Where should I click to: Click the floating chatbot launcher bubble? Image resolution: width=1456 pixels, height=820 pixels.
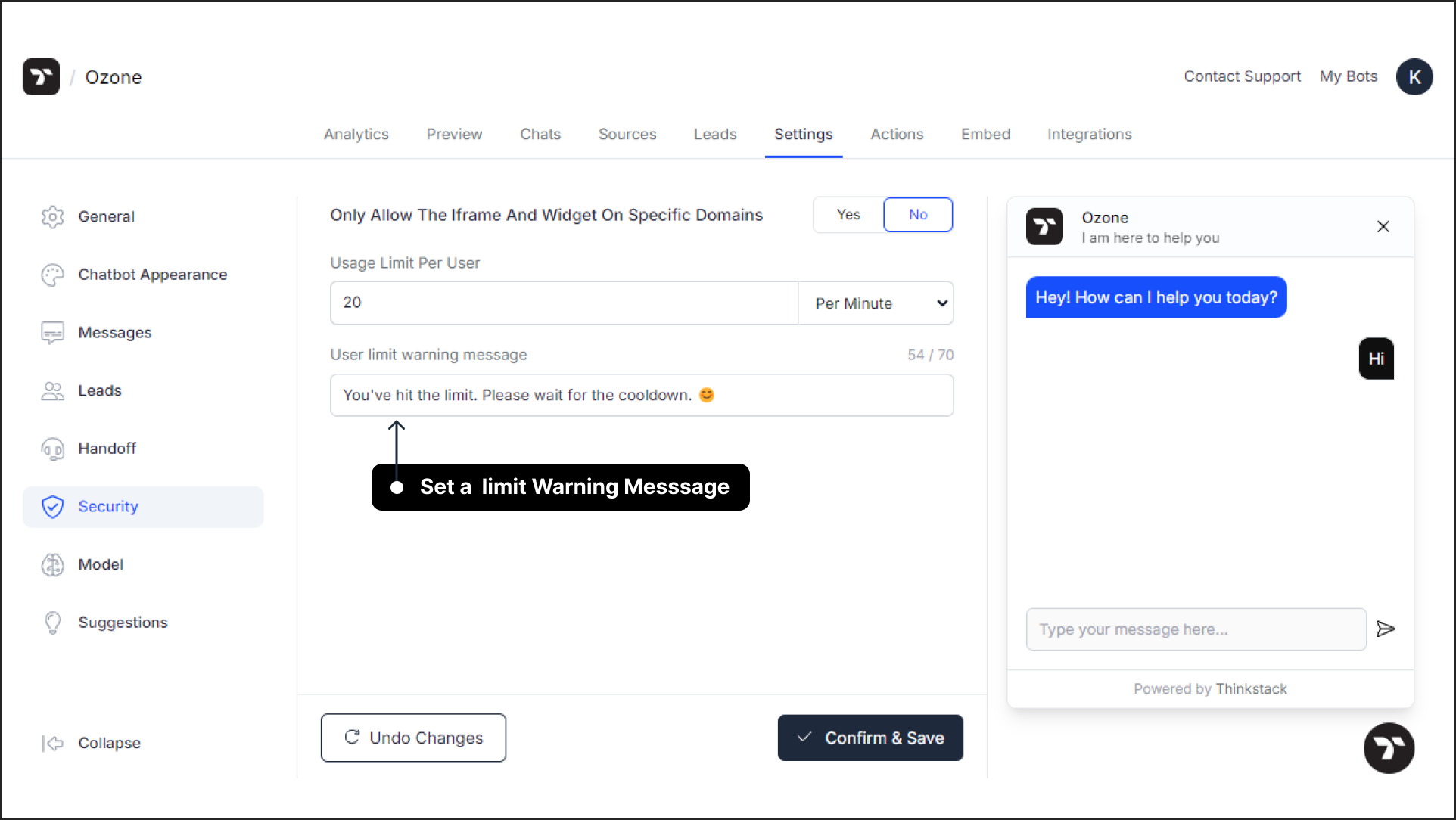[x=1389, y=748]
